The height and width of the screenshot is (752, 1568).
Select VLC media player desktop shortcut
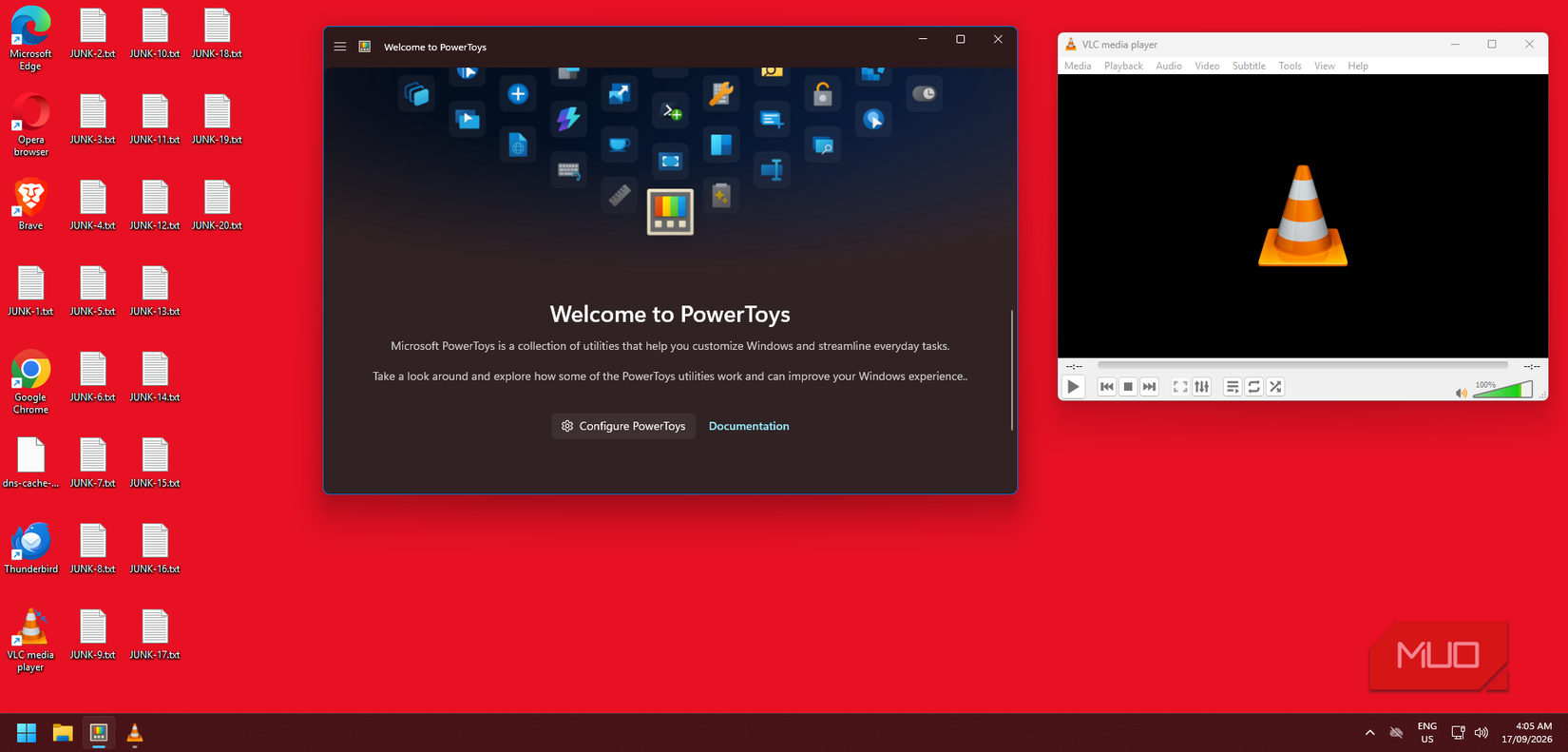click(30, 640)
